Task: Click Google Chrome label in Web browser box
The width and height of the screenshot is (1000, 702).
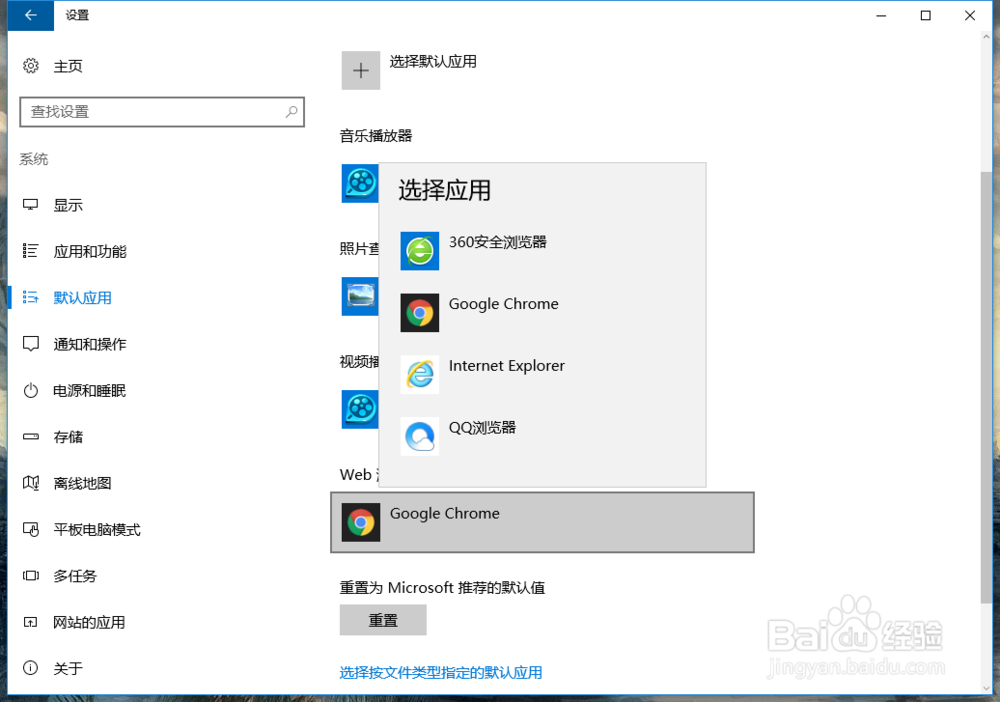Action: 445,514
